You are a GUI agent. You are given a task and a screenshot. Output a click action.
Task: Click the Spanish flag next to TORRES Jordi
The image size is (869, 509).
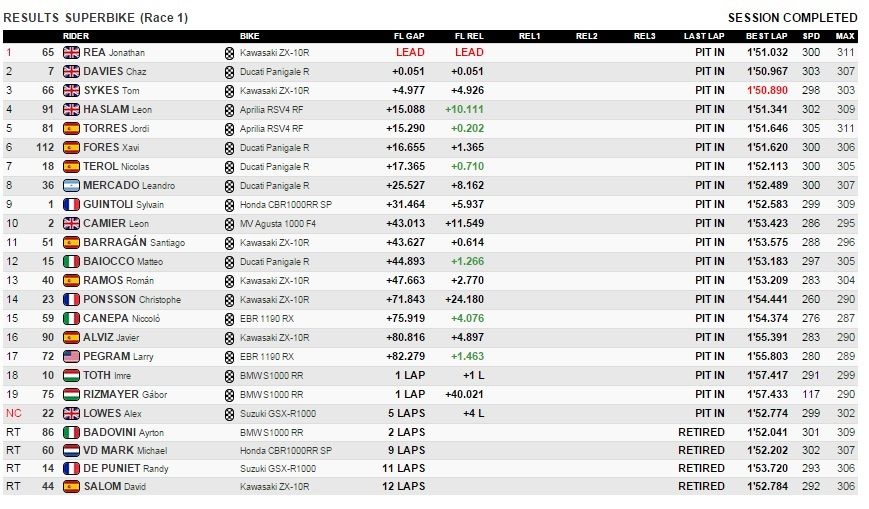point(71,129)
